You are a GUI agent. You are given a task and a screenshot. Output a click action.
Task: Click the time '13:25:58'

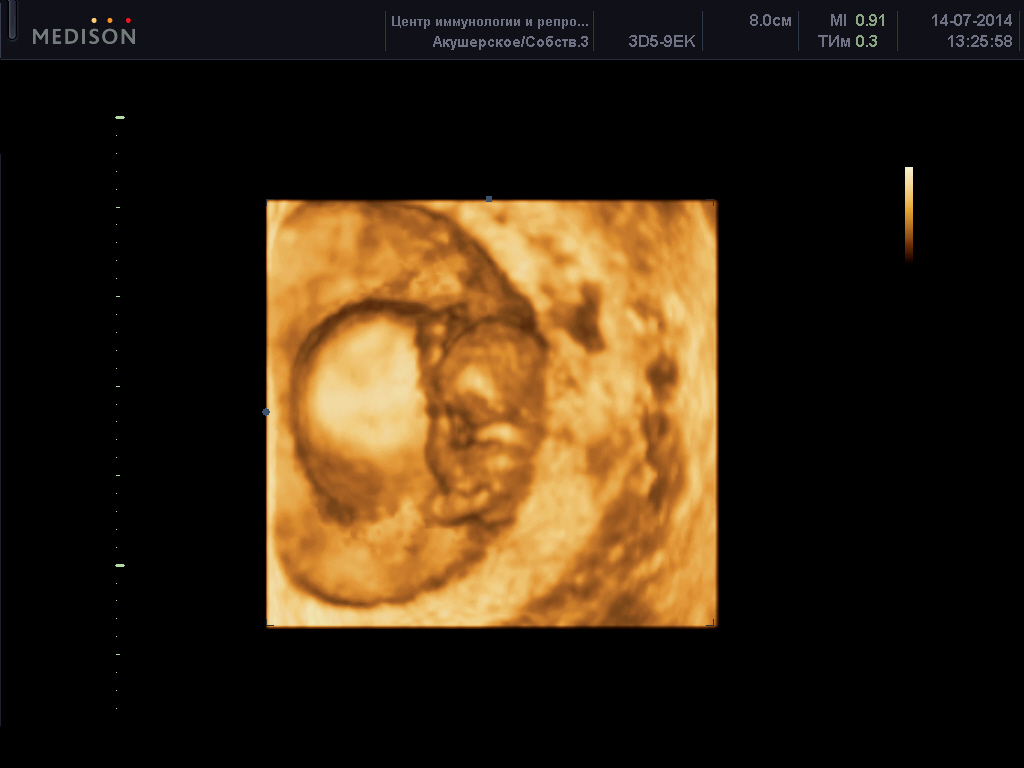pos(979,42)
